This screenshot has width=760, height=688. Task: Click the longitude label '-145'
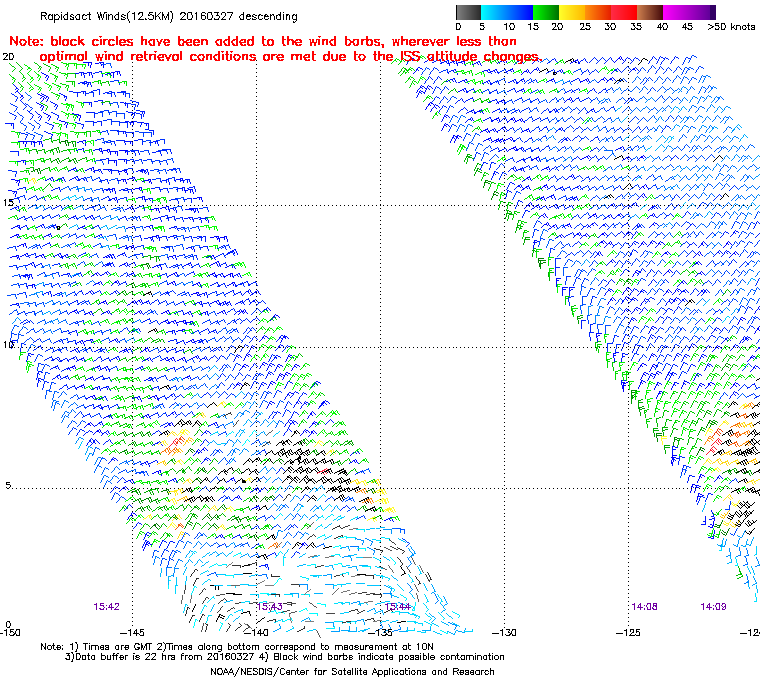click(132, 632)
